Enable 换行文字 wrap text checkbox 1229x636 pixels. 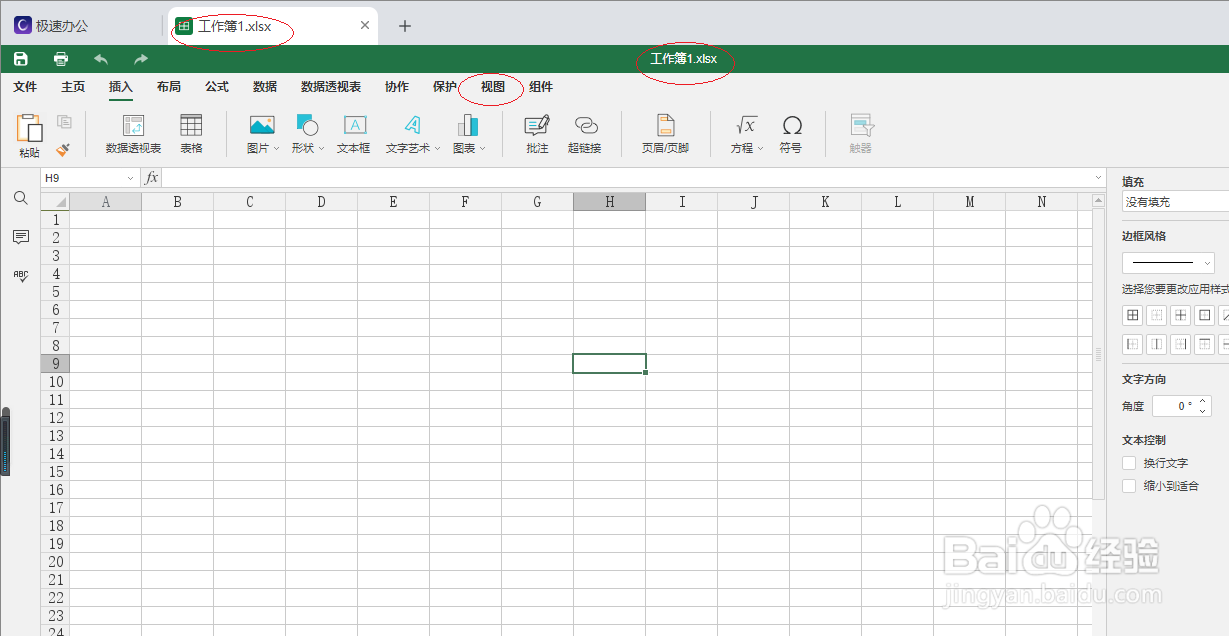click(1128, 462)
